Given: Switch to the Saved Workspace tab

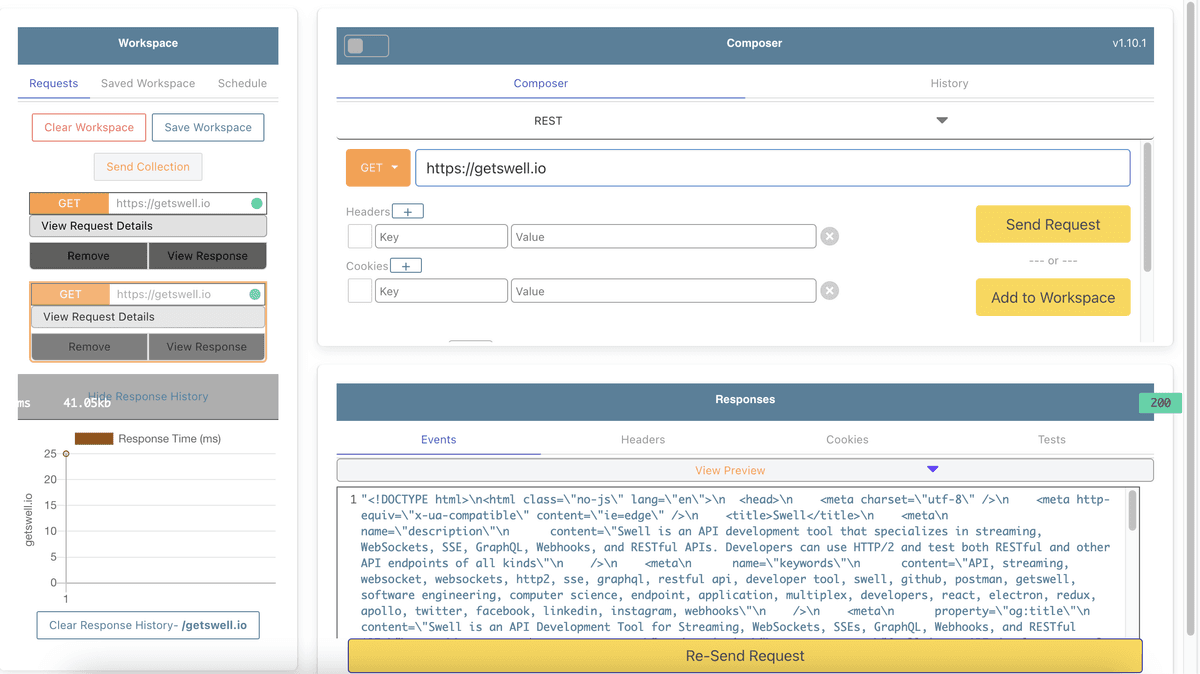Looking at the screenshot, I should pos(148,83).
